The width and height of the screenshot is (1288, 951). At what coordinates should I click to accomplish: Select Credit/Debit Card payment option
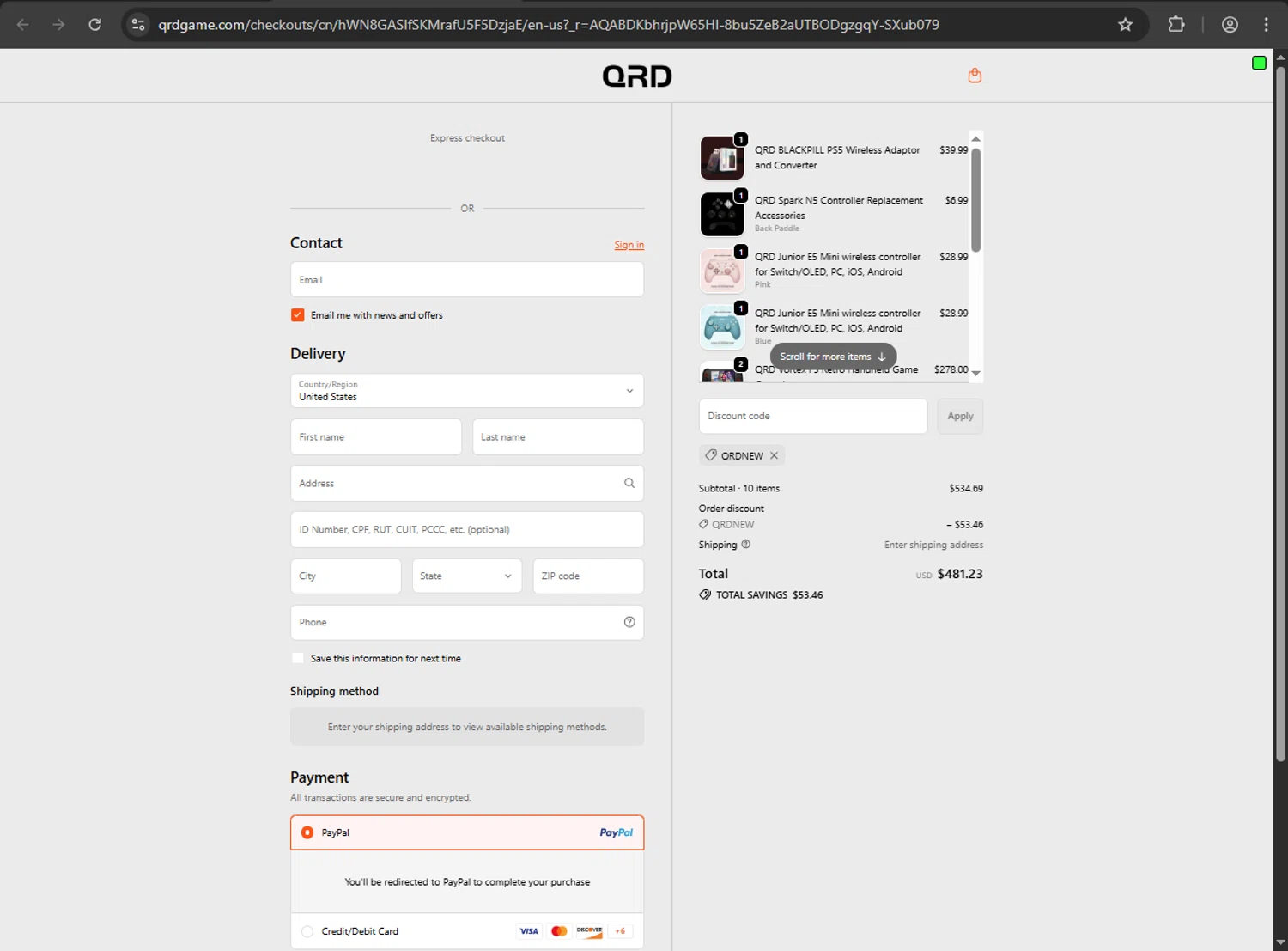coord(307,931)
